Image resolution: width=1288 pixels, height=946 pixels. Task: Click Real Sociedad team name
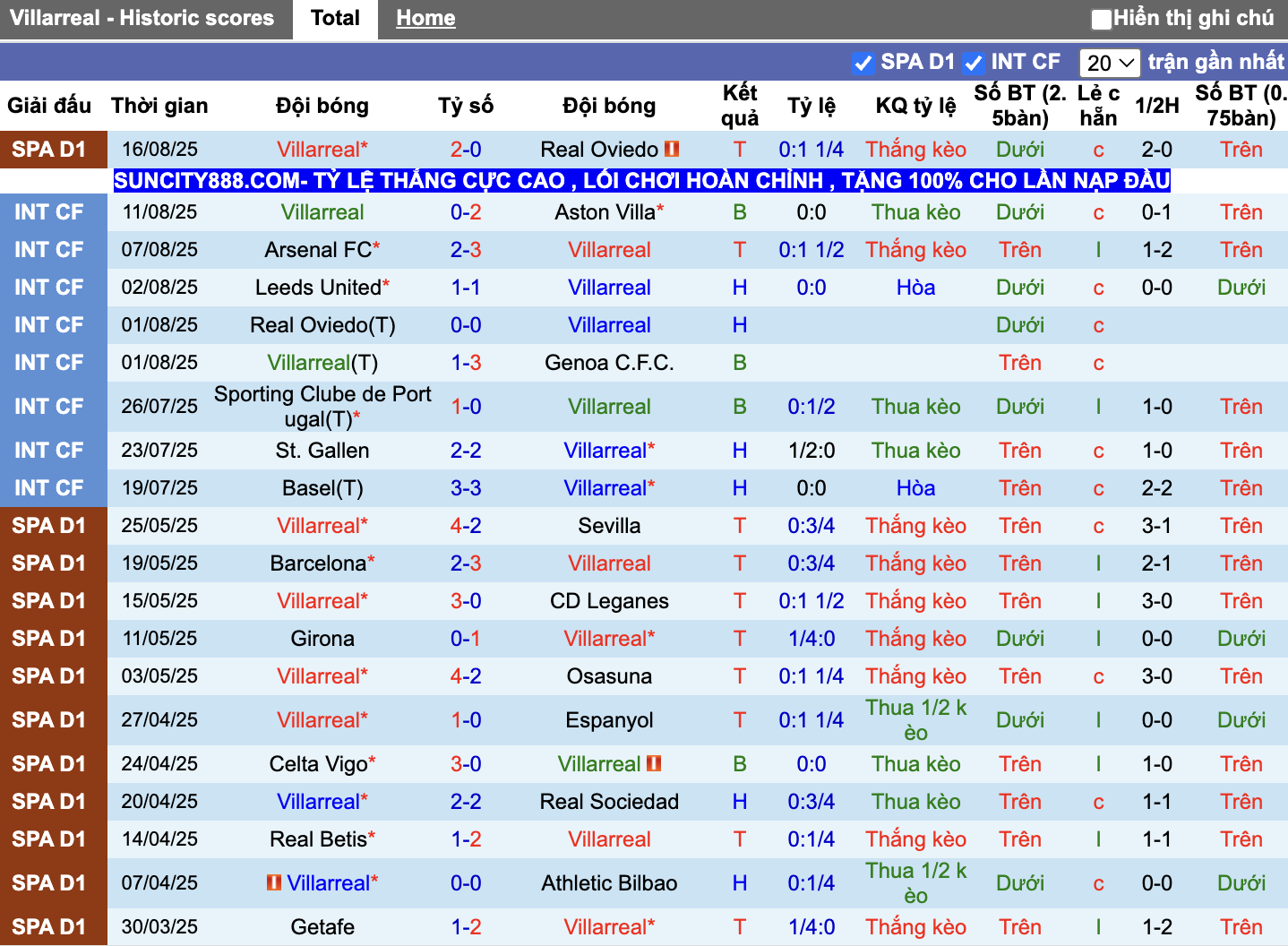[x=609, y=802]
